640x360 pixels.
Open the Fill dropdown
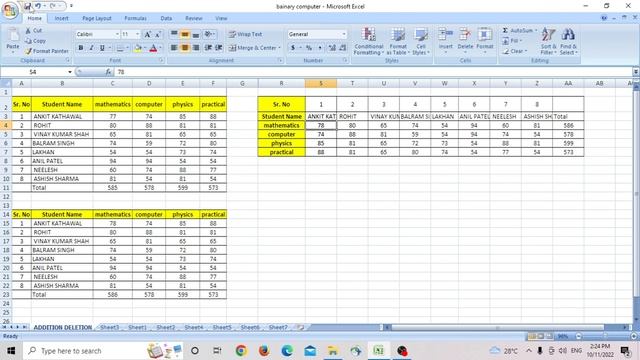pyautogui.click(x=511, y=41)
